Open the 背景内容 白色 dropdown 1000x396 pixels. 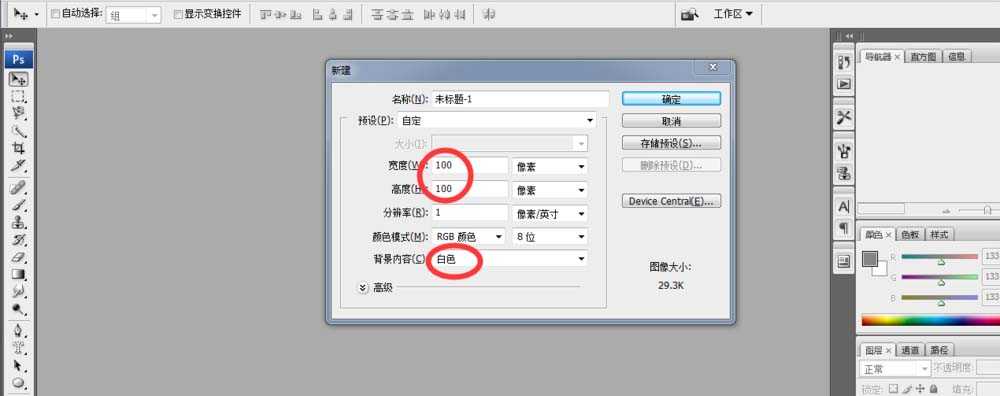pos(510,259)
